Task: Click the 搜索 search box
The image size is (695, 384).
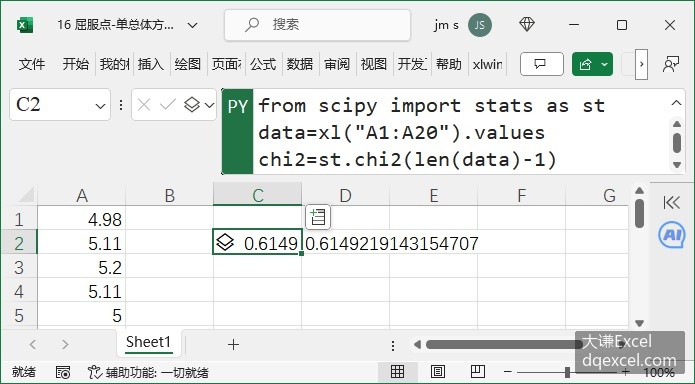Action: (317, 25)
